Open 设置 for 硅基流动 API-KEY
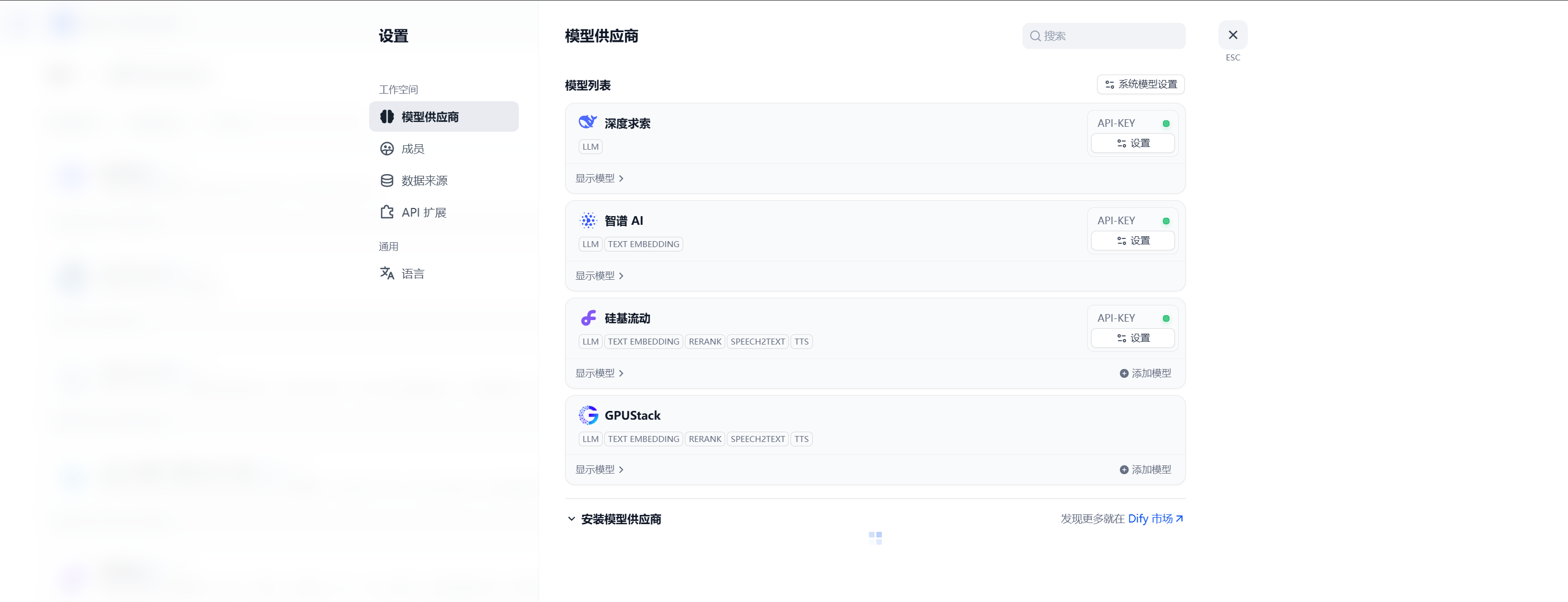This screenshot has width=1568, height=602. [x=1133, y=338]
